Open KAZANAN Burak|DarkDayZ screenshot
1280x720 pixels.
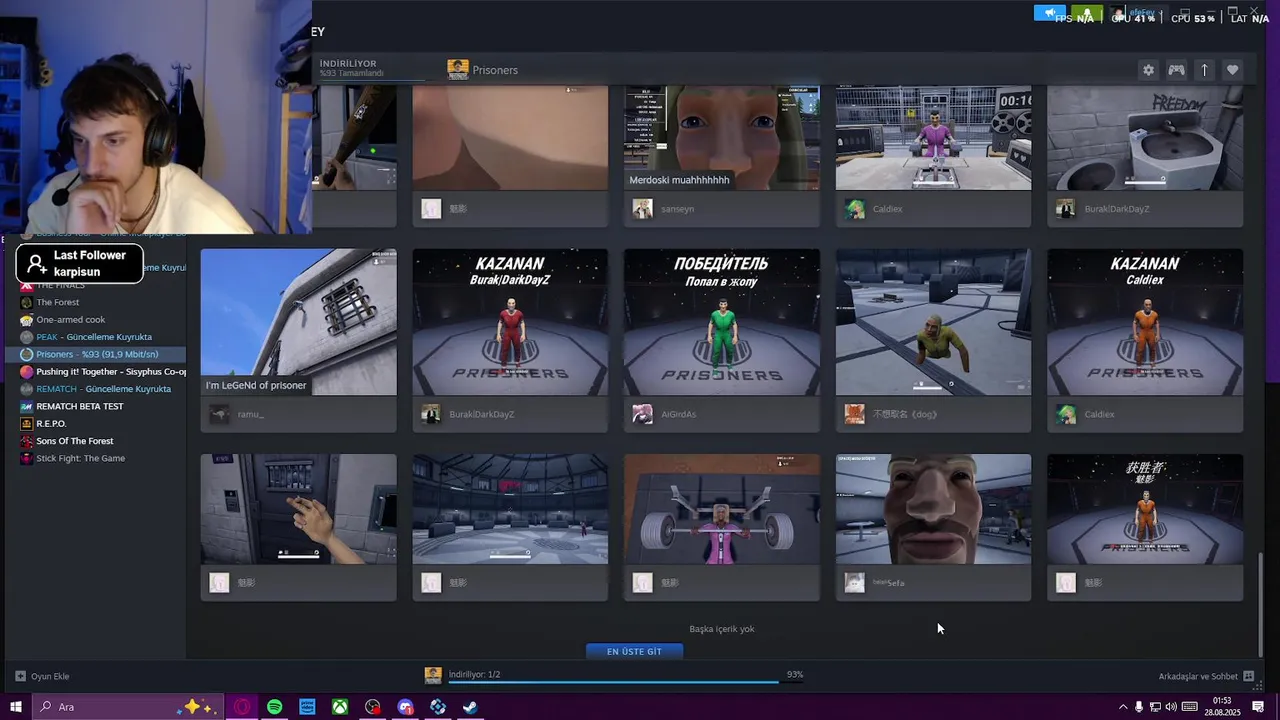point(510,322)
